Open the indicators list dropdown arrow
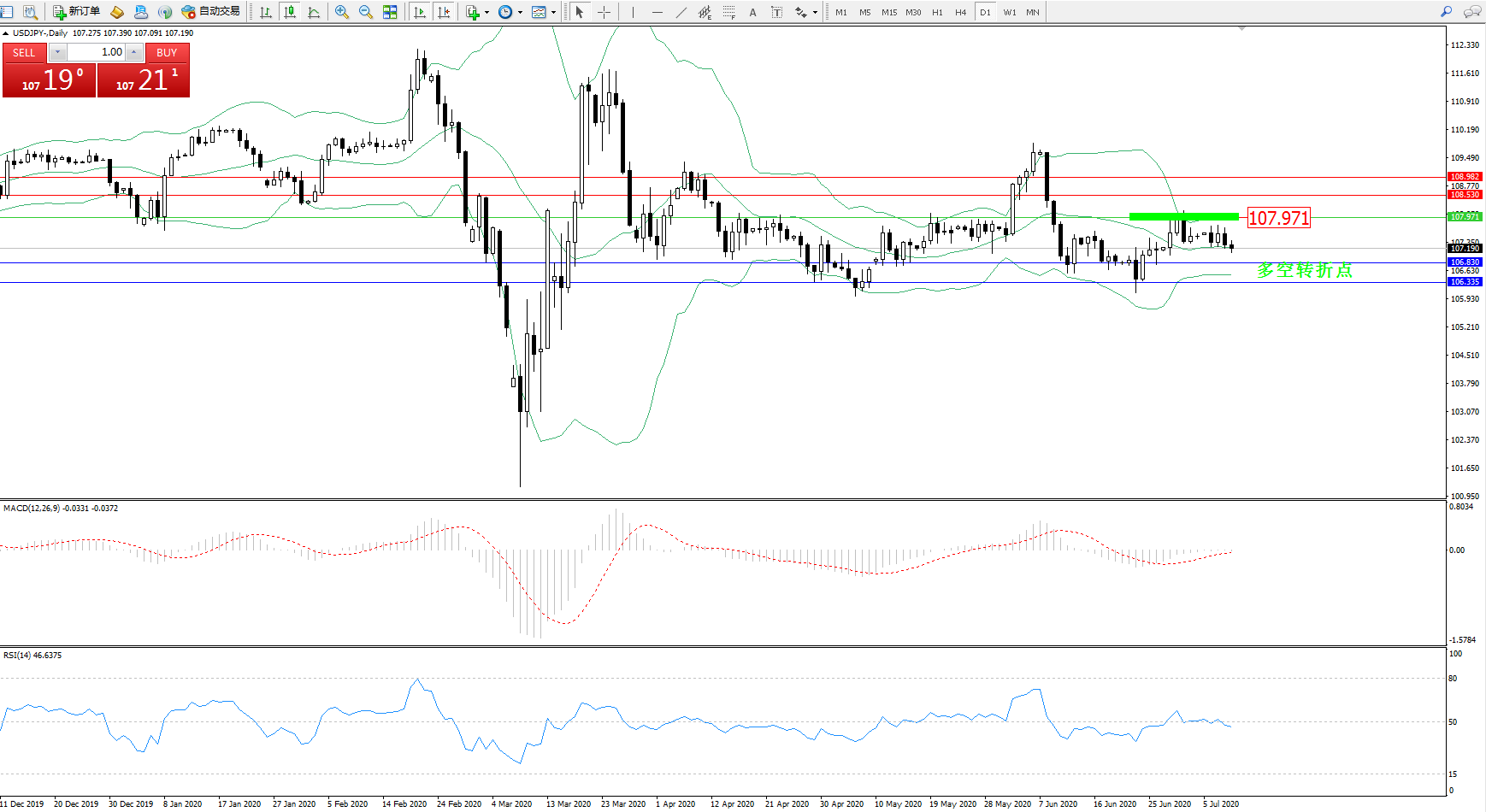 [x=486, y=13]
